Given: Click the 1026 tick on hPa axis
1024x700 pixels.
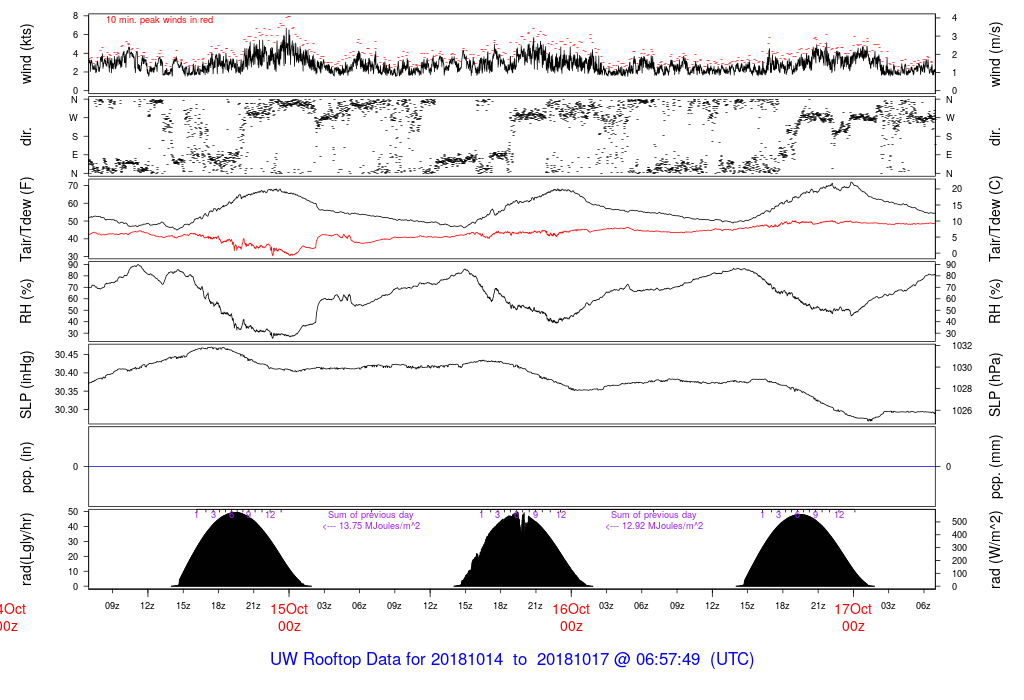Looking at the screenshot, I should (x=962, y=411).
